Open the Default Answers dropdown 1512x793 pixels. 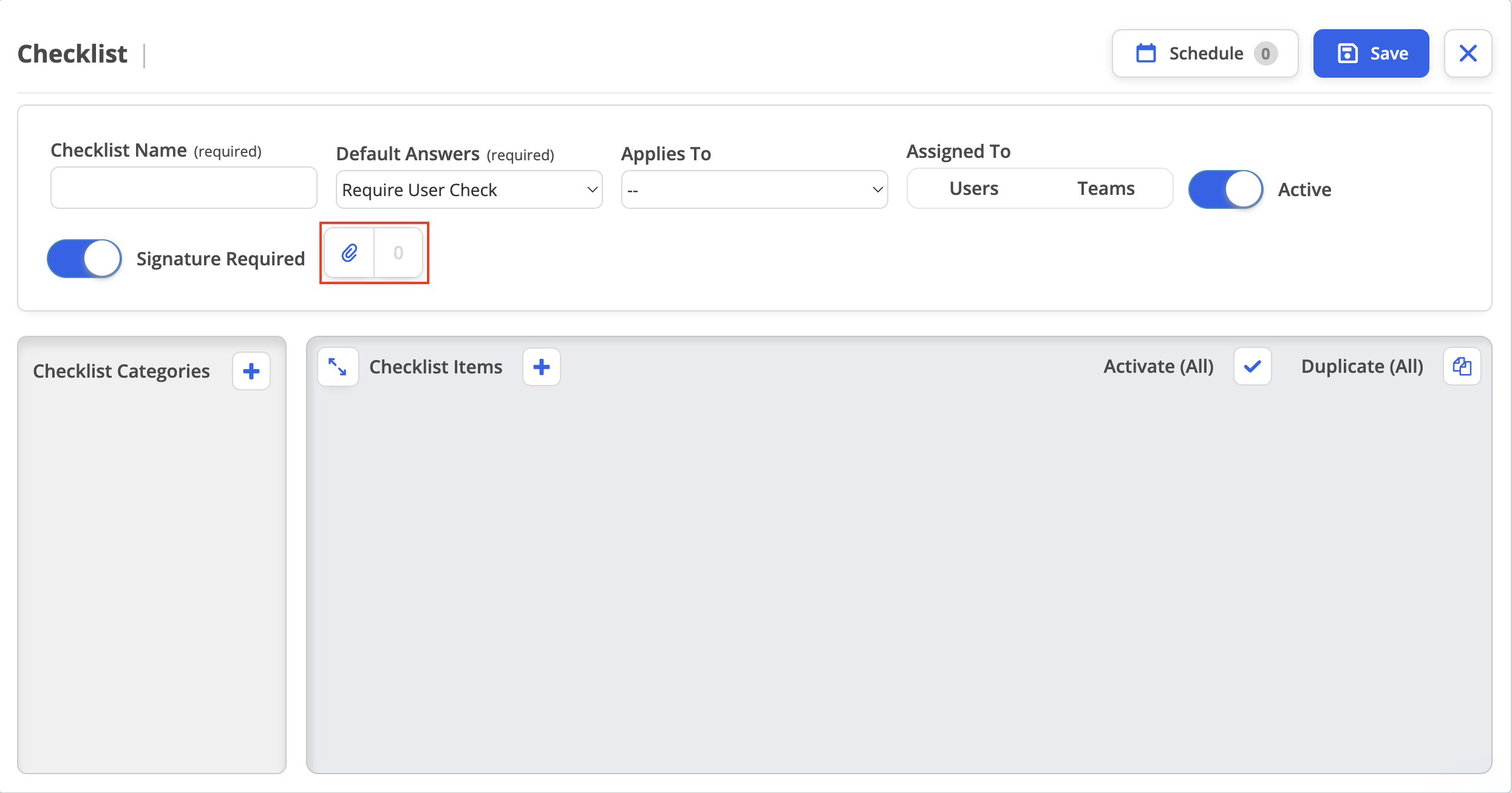[469, 190]
